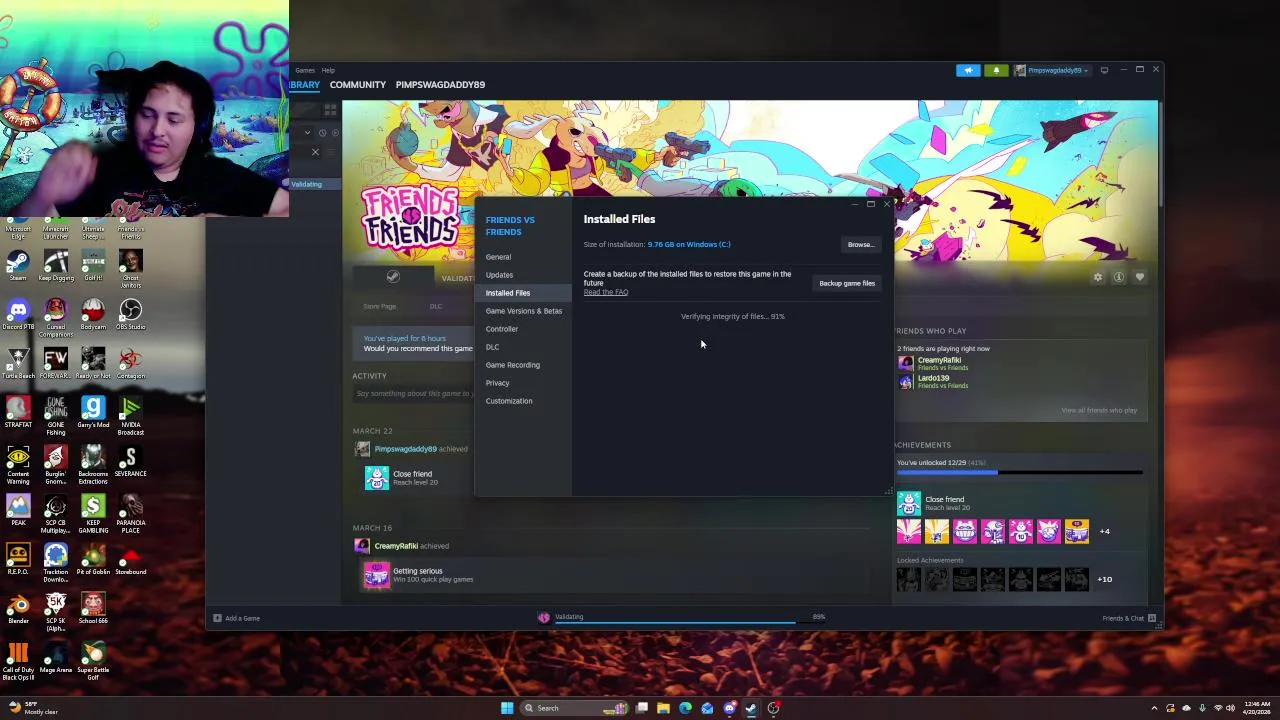Click Add a Game
Screen dimensions: 1280x720
point(237,618)
